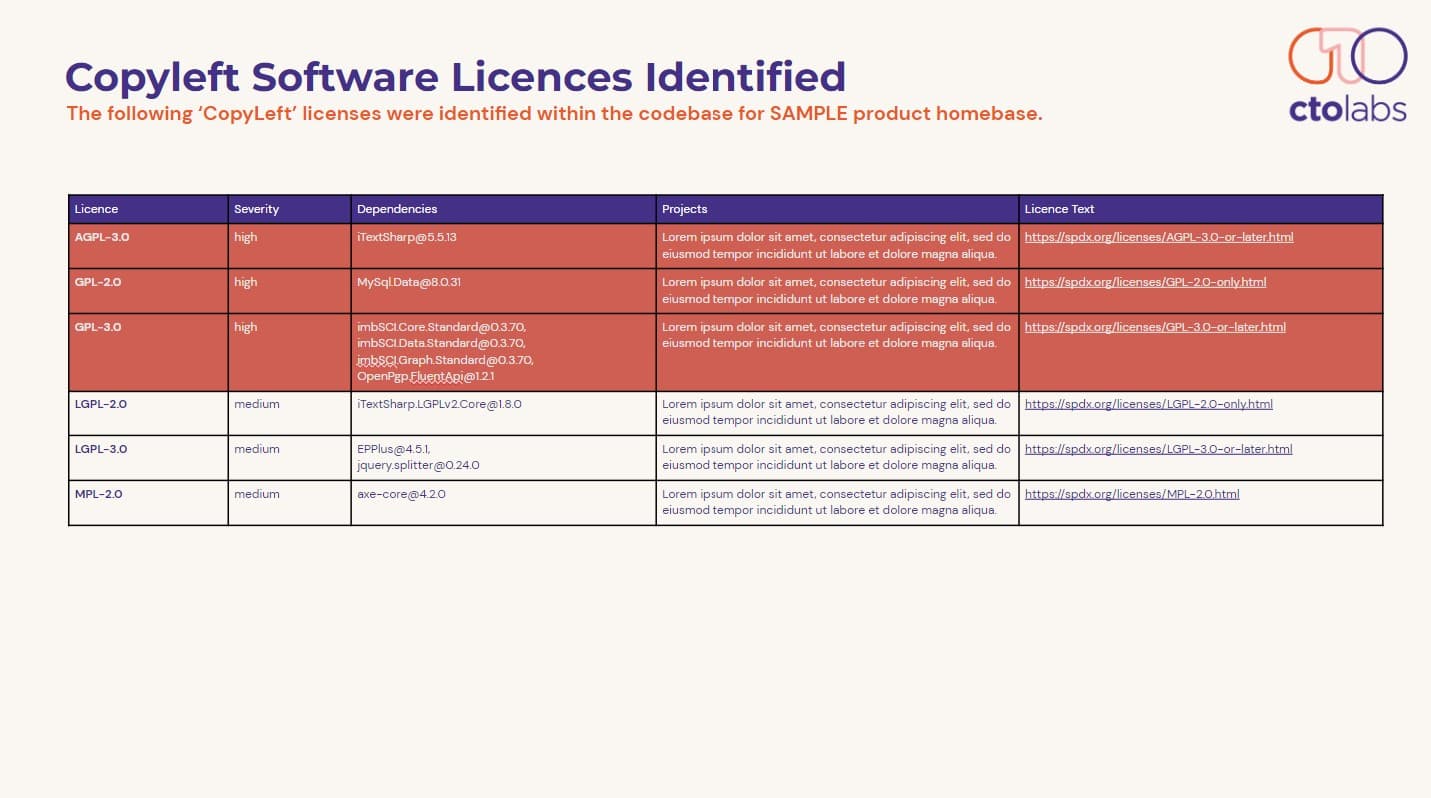The width and height of the screenshot is (1431, 798).
Task: Open the LGPL-2.0-only licence link
Action: click(1149, 404)
